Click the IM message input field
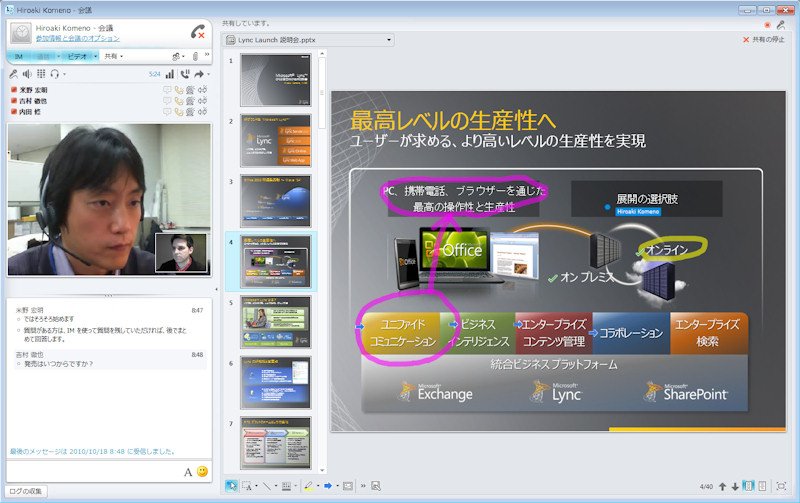This screenshot has width=800, height=503. coord(94,471)
